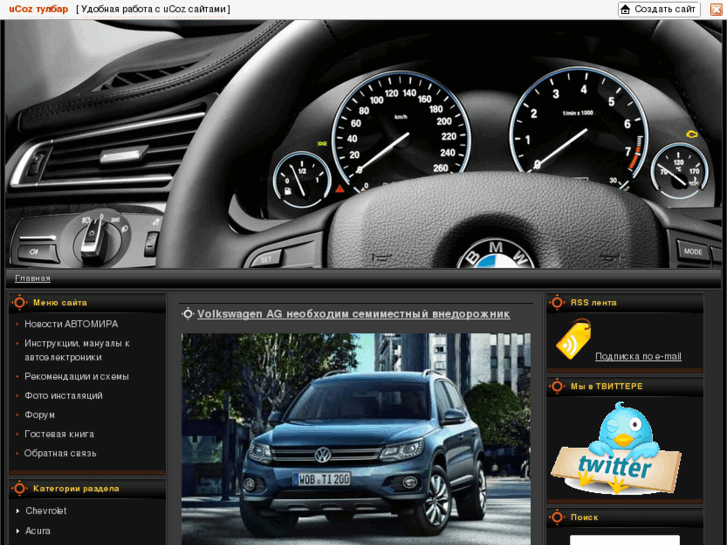This screenshot has height=545, width=727.
Task: Click the icon before the Volkswagen headline
Action: (x=187, y=314)
